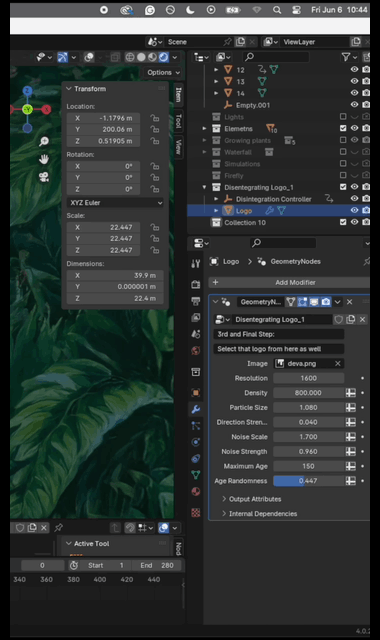Image resolution: width=380 pixels, height=640 pixels.
Task: Click the zoom magnifier icon in viewport
Action: click(x=44, y=142)
